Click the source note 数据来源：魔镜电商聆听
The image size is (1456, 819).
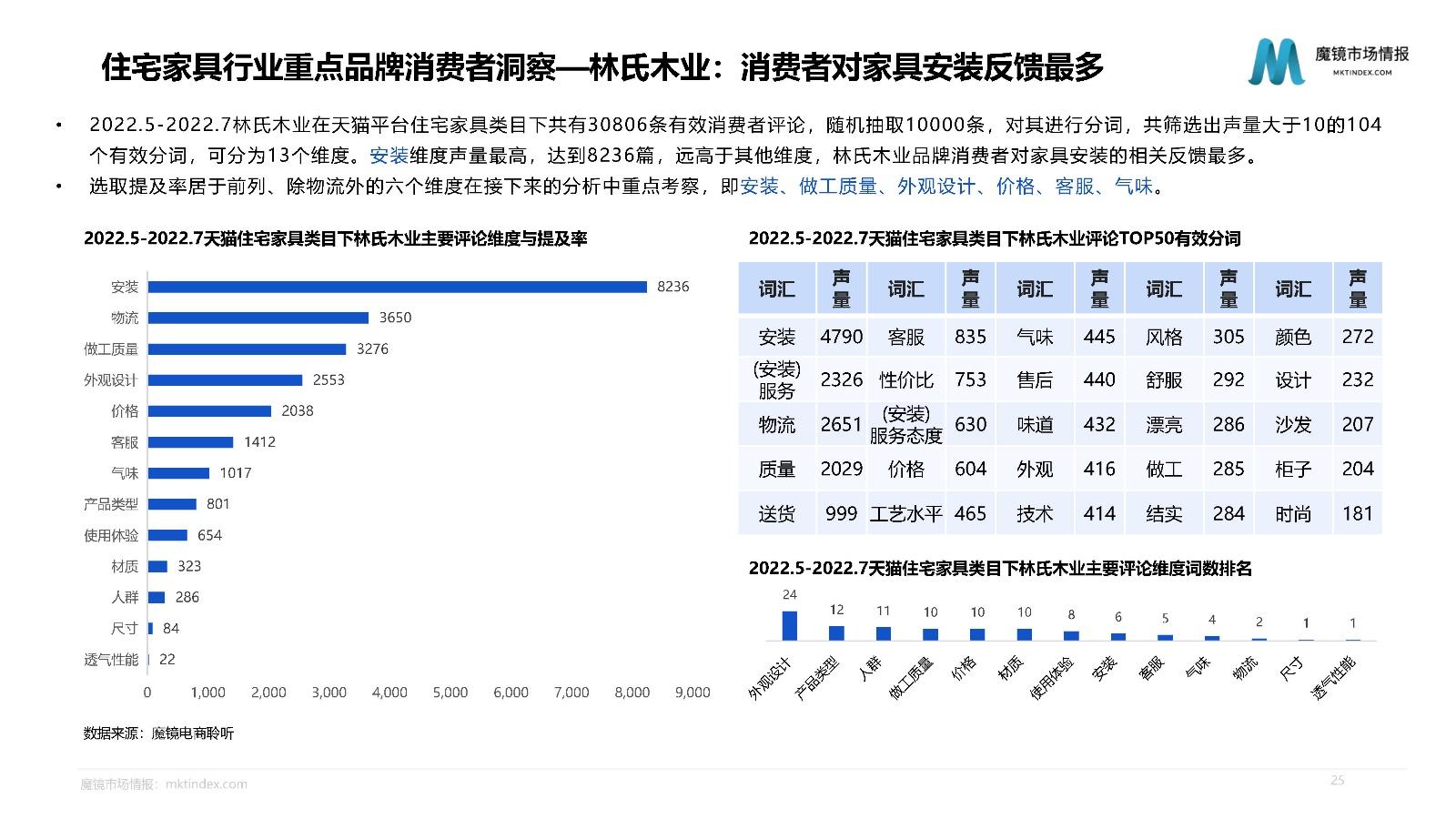[x=158, y=733]
